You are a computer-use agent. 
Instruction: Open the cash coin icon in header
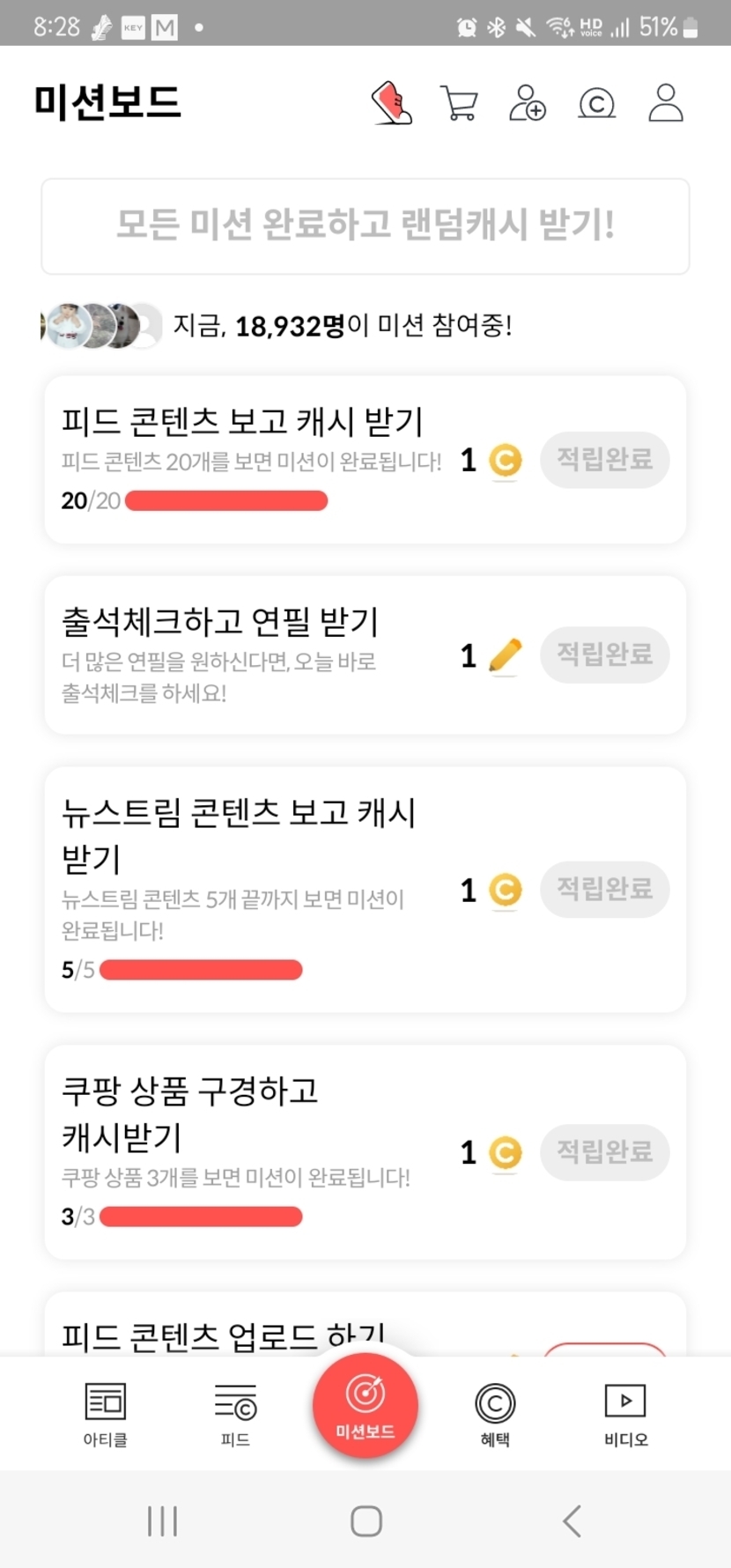tap(596, 104)
